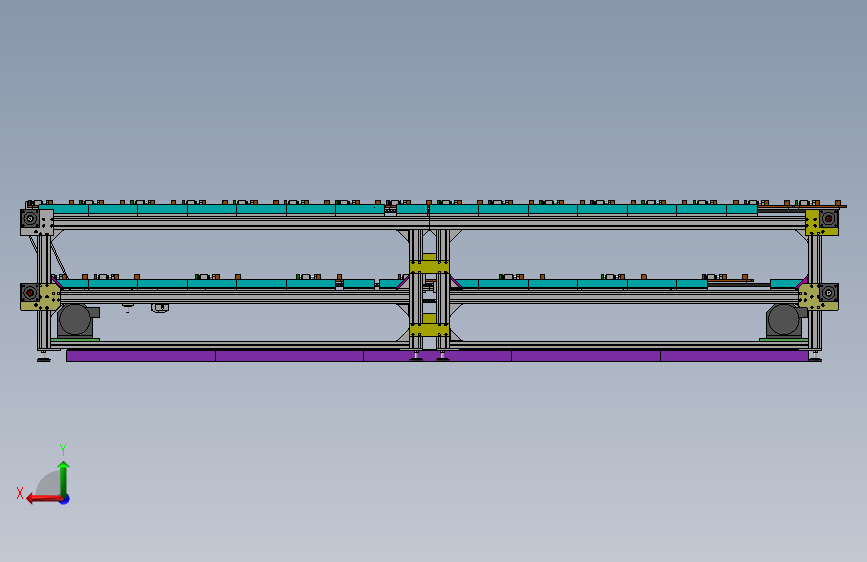Click the blue Z axis dot on triad
Screen dimensions: 867x562
(x=65, y=499)
